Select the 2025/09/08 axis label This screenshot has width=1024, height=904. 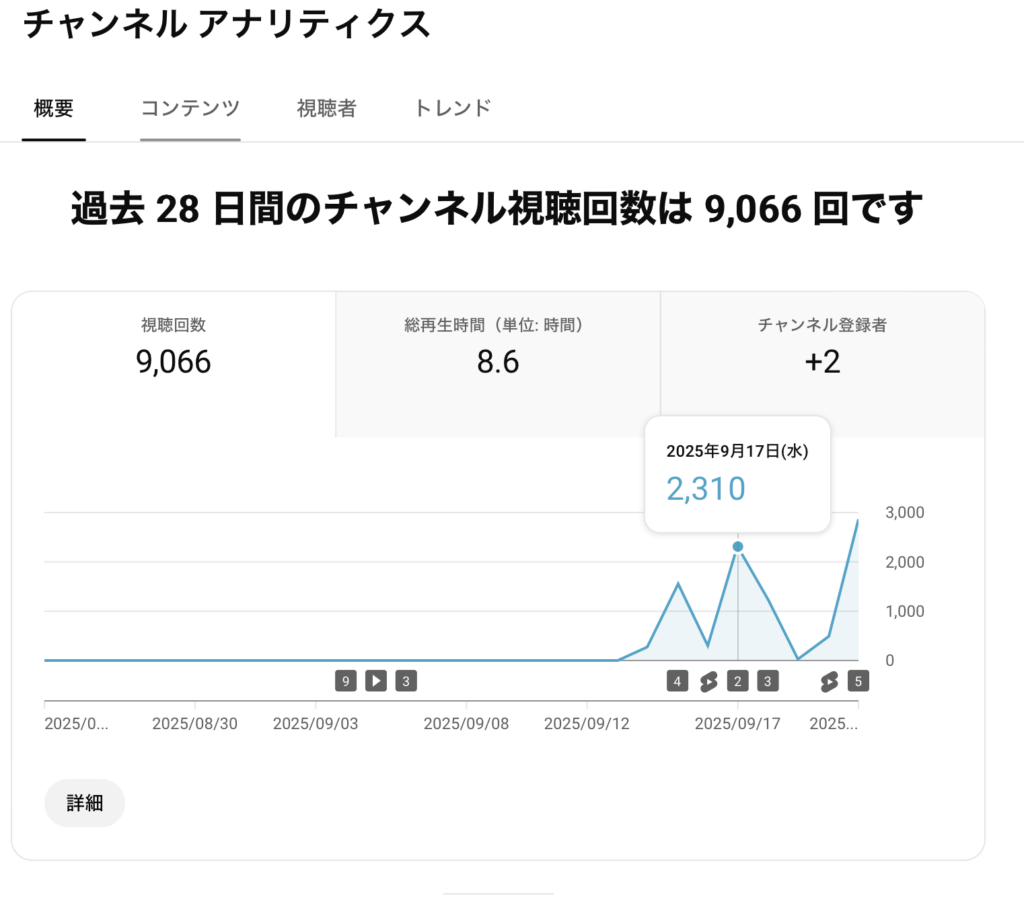(x=465, y=722)
